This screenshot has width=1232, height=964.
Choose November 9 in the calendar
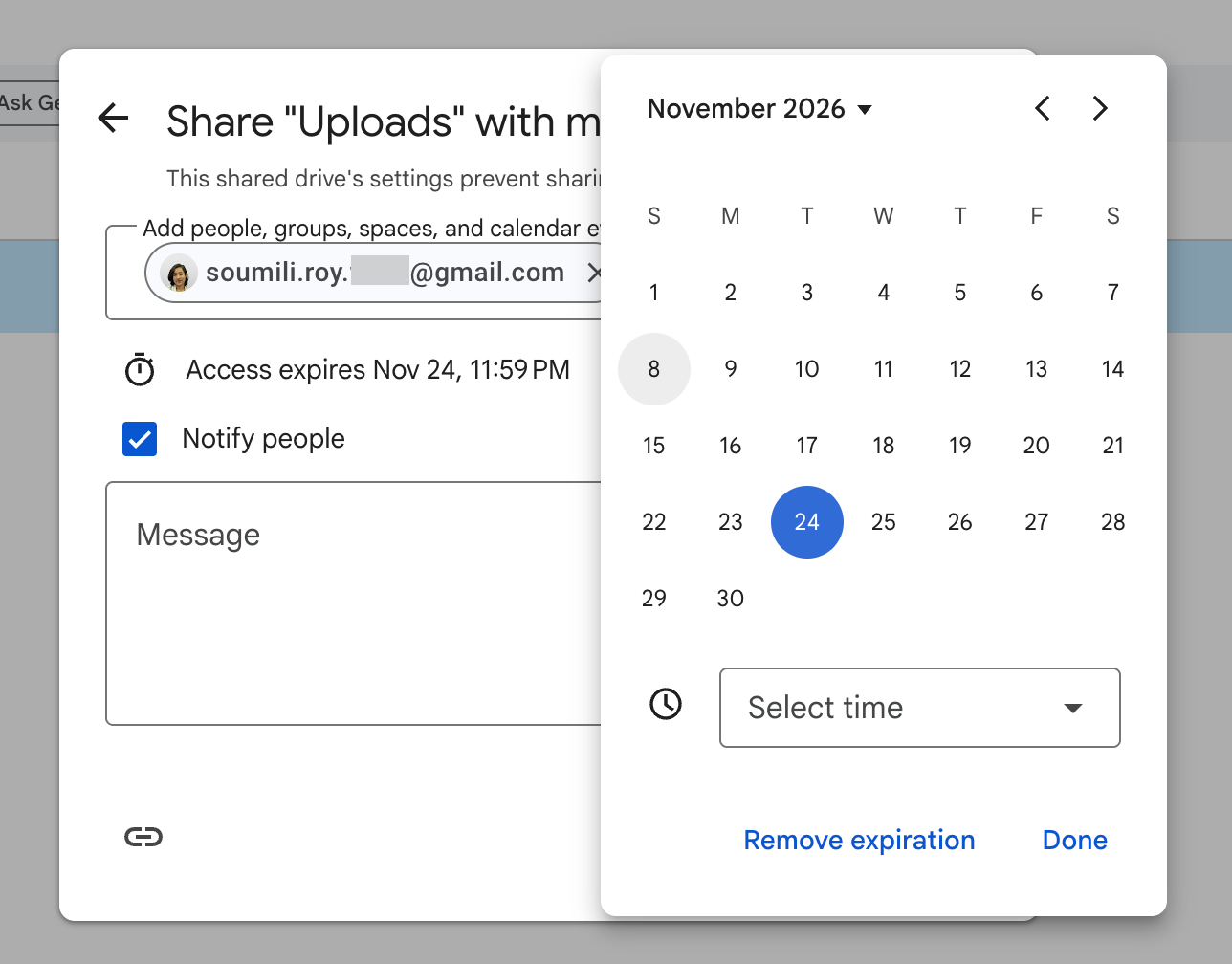pos(731,369)
